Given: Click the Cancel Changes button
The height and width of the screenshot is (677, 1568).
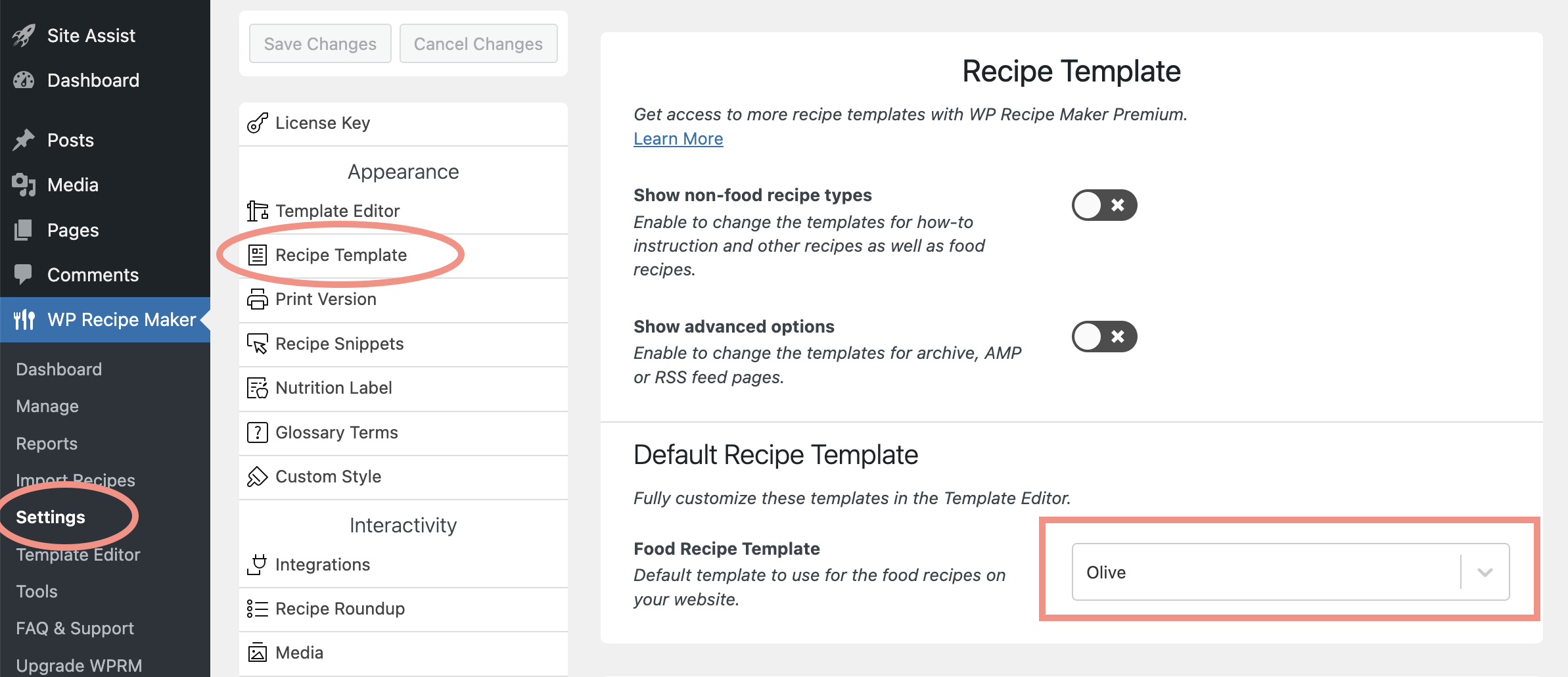Looking at the screenshot, I should [478, 43].
